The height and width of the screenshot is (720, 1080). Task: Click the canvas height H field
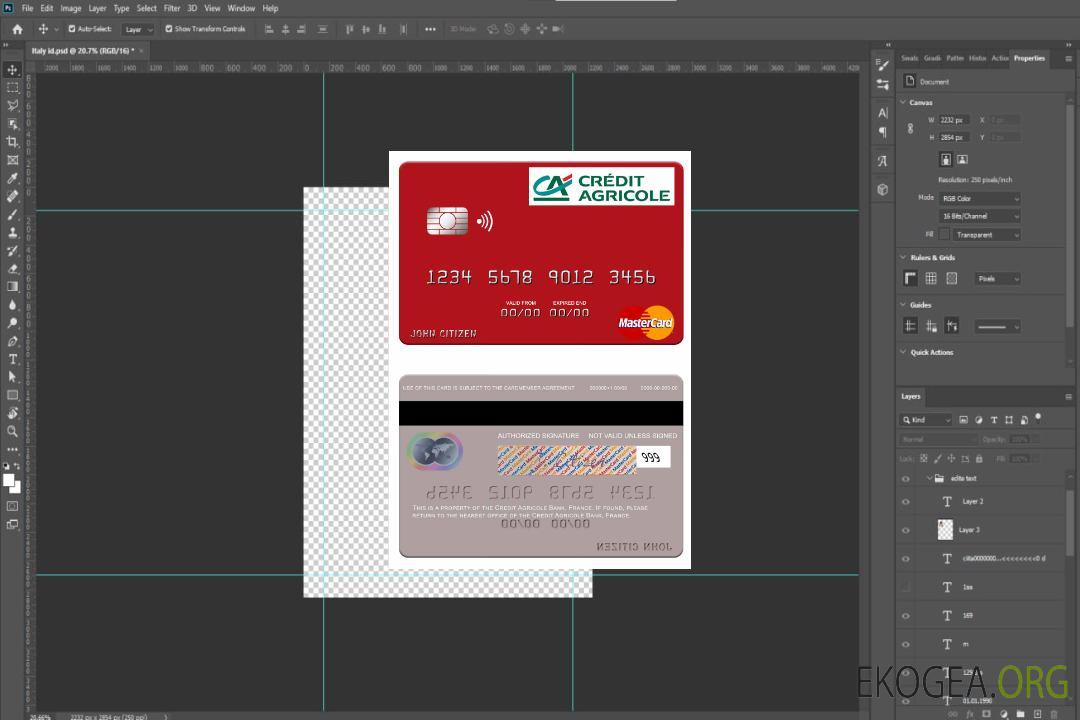pyautogui.click(x=954, y=138)
